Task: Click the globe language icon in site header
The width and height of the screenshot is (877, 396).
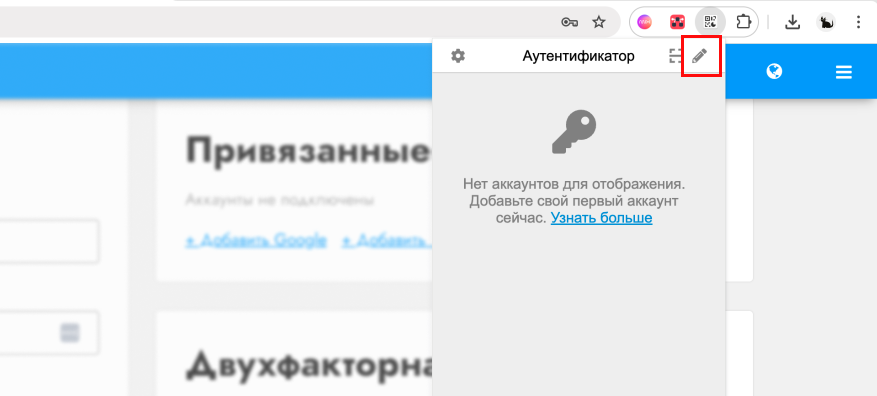Action: coord(774,72)
